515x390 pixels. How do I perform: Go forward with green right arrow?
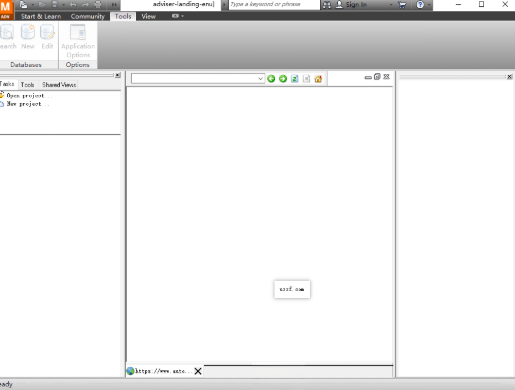tap(283, 79)
